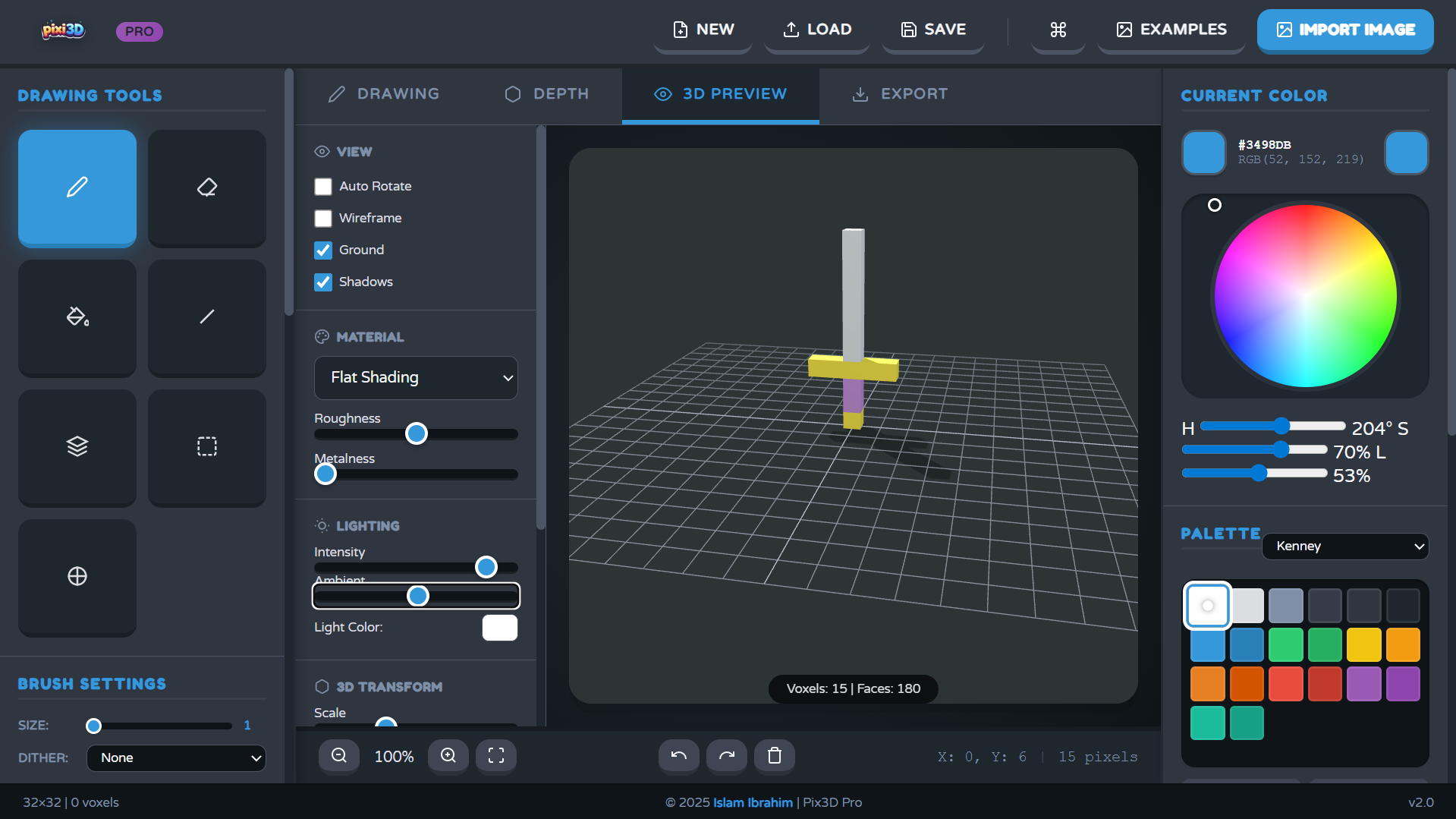Uncheck the Ground checkbox
Viewport: 1456px width, 819px height.
323,250
